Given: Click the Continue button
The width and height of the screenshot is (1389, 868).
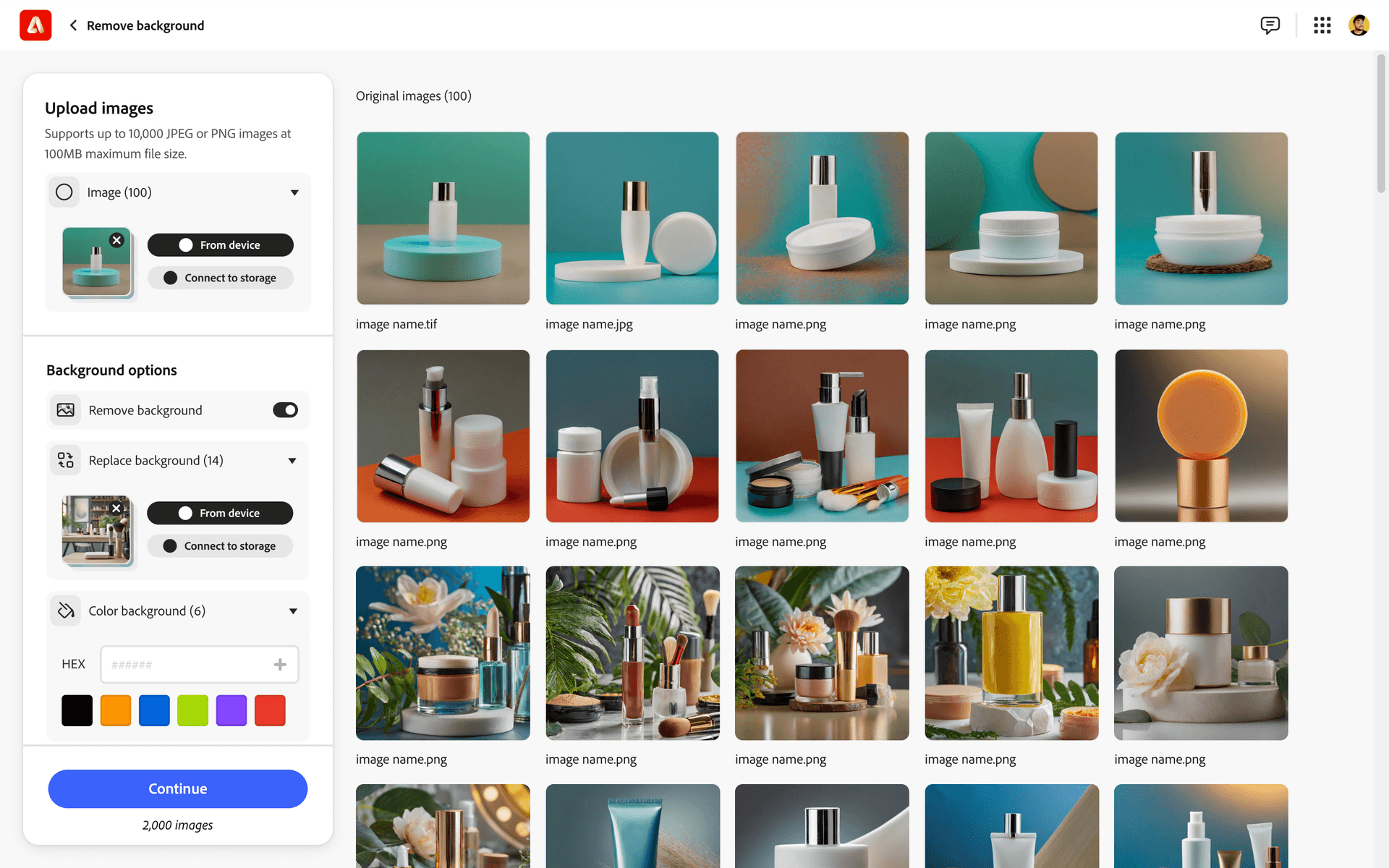Looking at the screenshot, I should 177,788.
